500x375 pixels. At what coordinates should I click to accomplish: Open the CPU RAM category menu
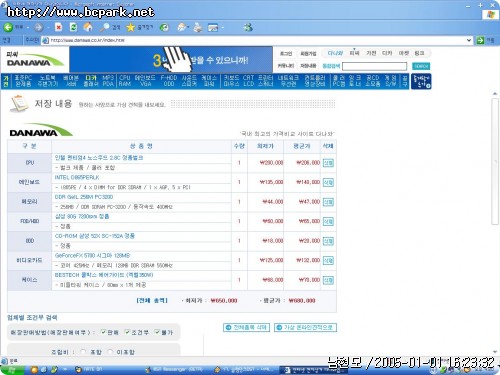click(125, 81)
